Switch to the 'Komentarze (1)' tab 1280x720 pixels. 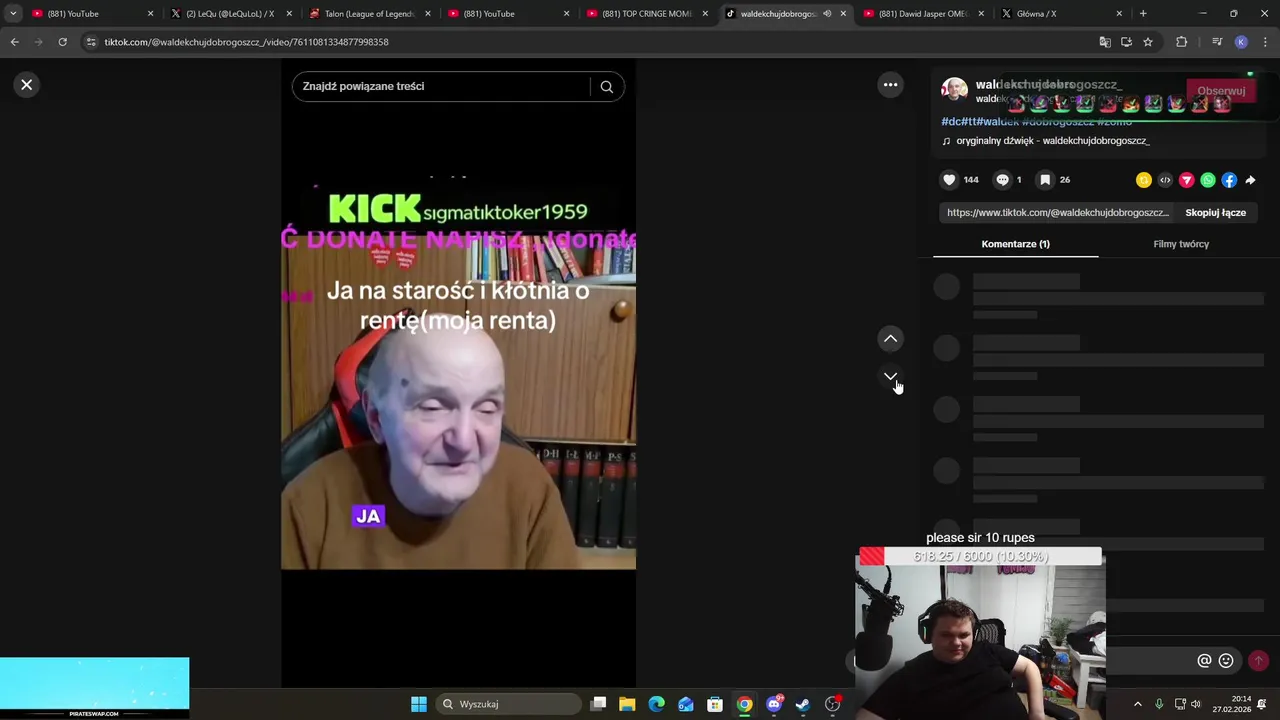click(x=1015, y=244)
